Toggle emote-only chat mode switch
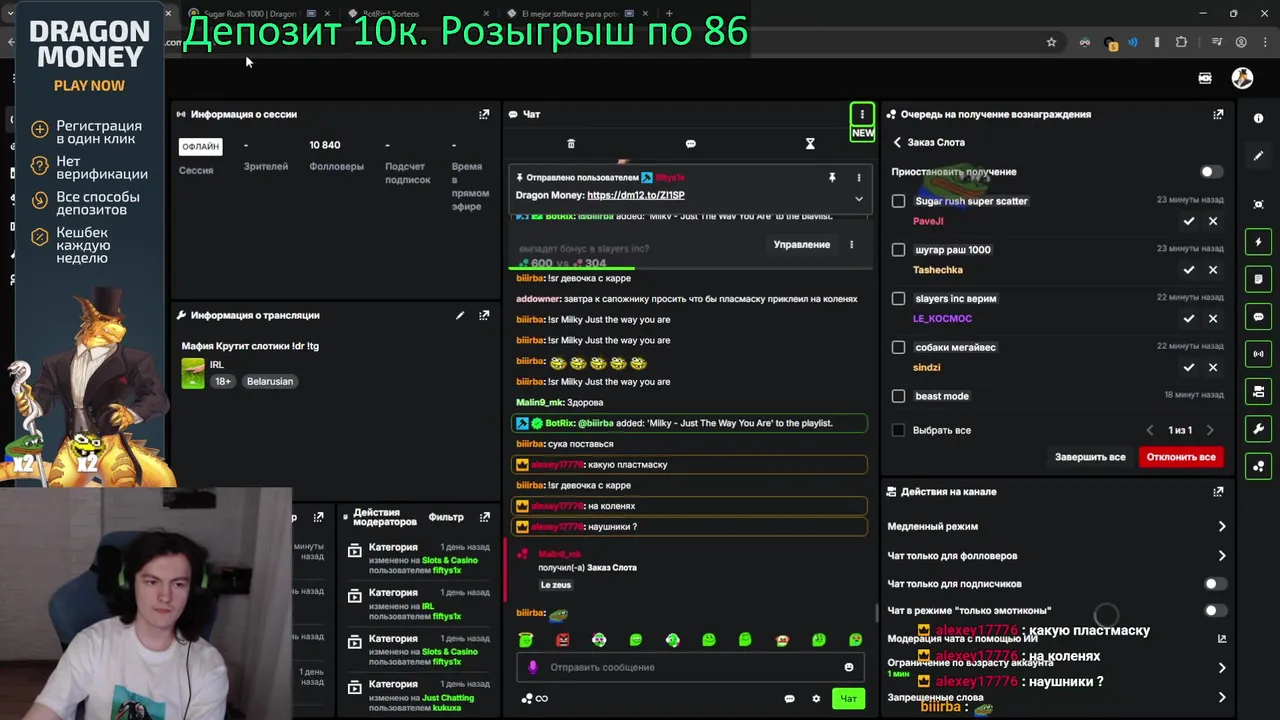1280x720 pixels. tap(1213, 610)
